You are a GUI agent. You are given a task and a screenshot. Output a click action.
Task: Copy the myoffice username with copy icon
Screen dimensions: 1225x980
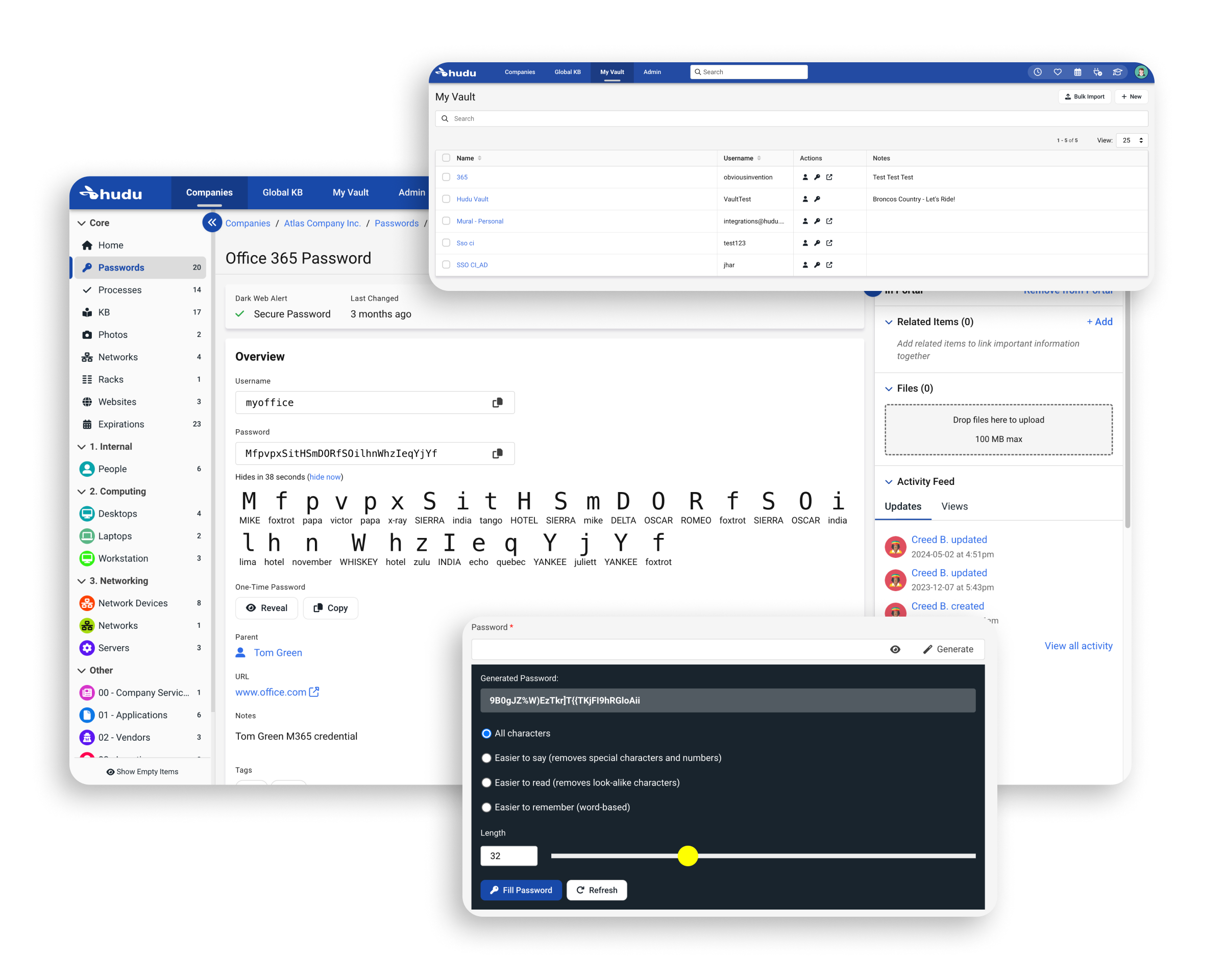tap(498, 402)
